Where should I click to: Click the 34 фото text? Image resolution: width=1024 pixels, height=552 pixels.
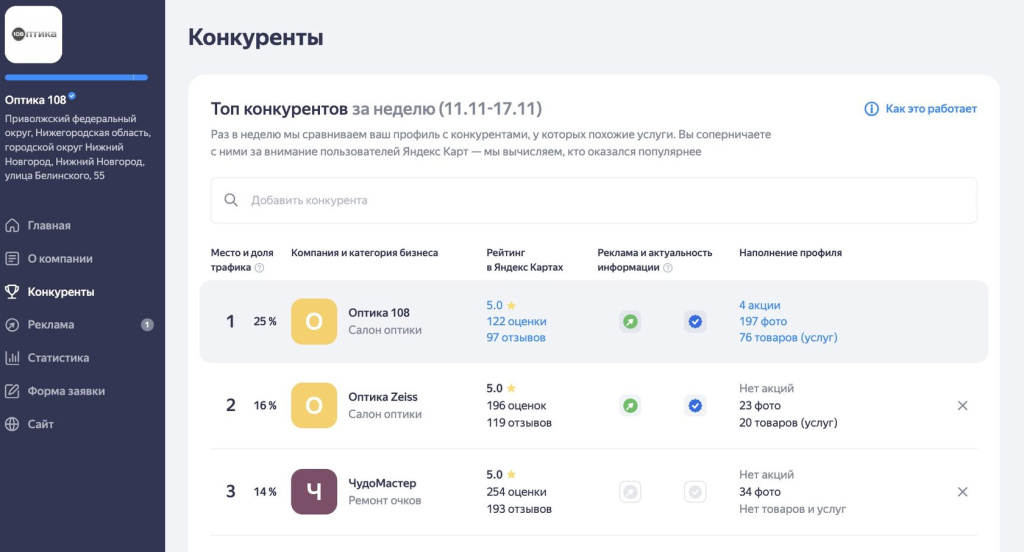pos(760,492)
